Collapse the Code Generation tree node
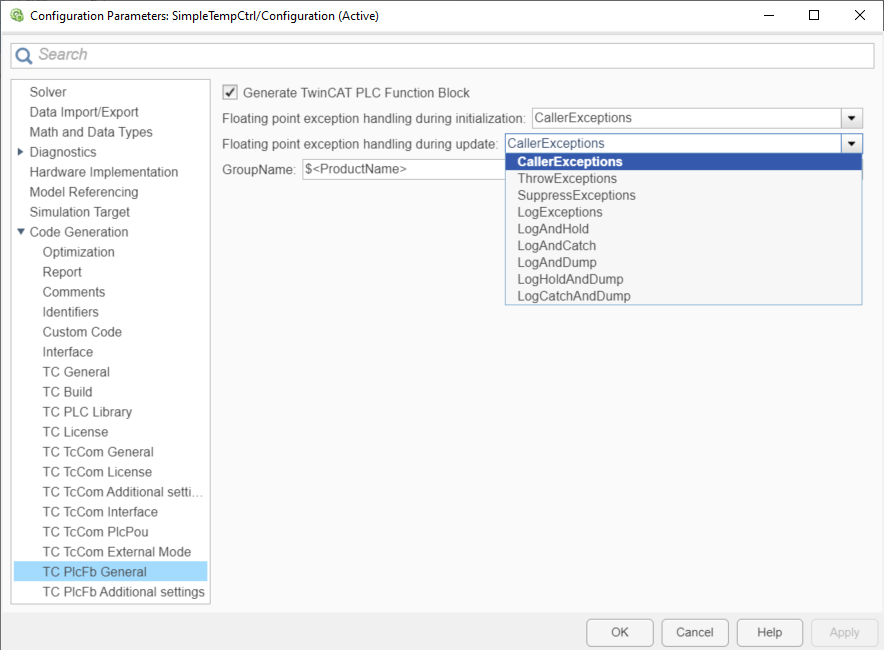 [21, 232]
